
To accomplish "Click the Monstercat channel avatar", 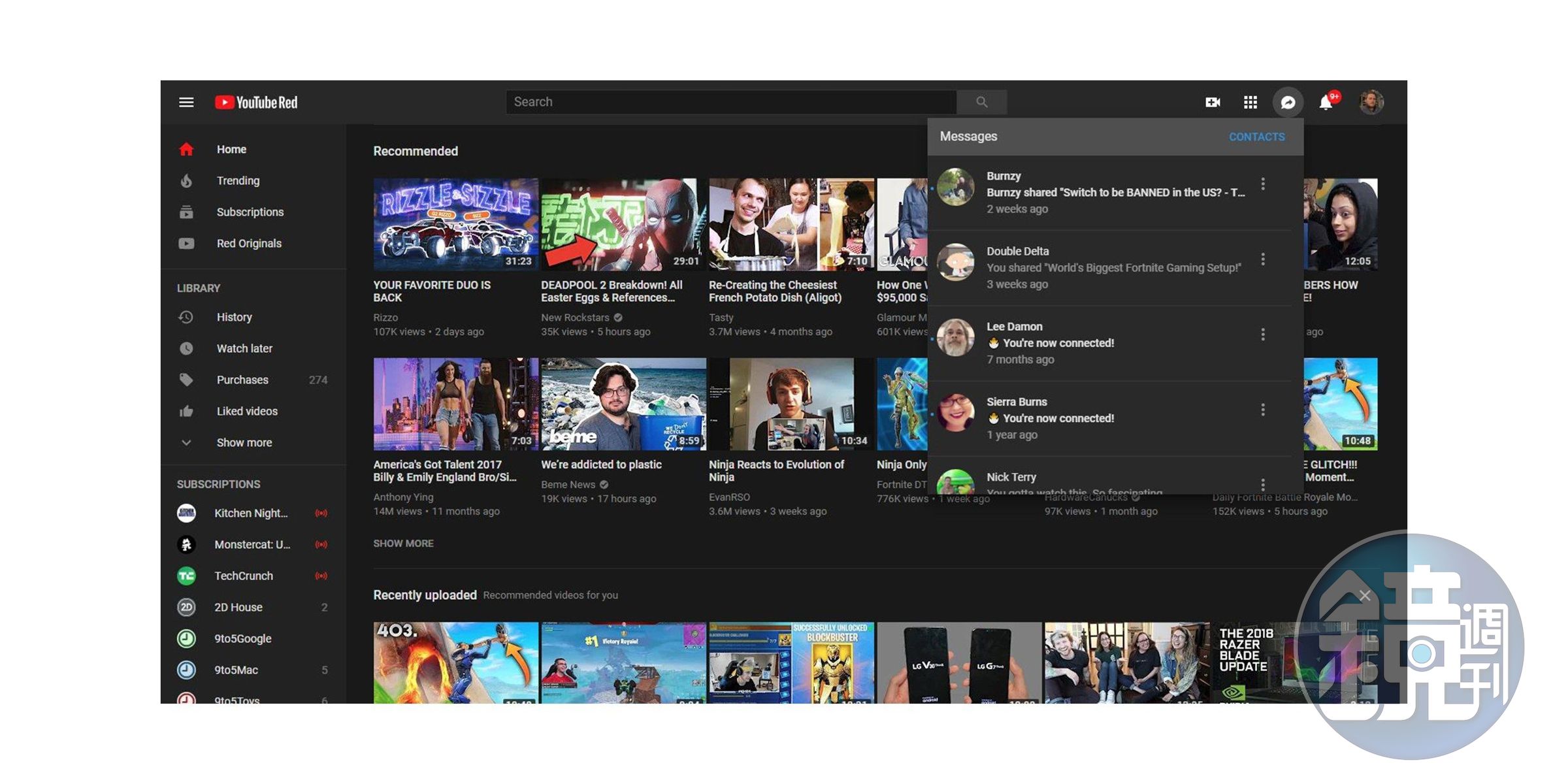I will coord(186,544).
